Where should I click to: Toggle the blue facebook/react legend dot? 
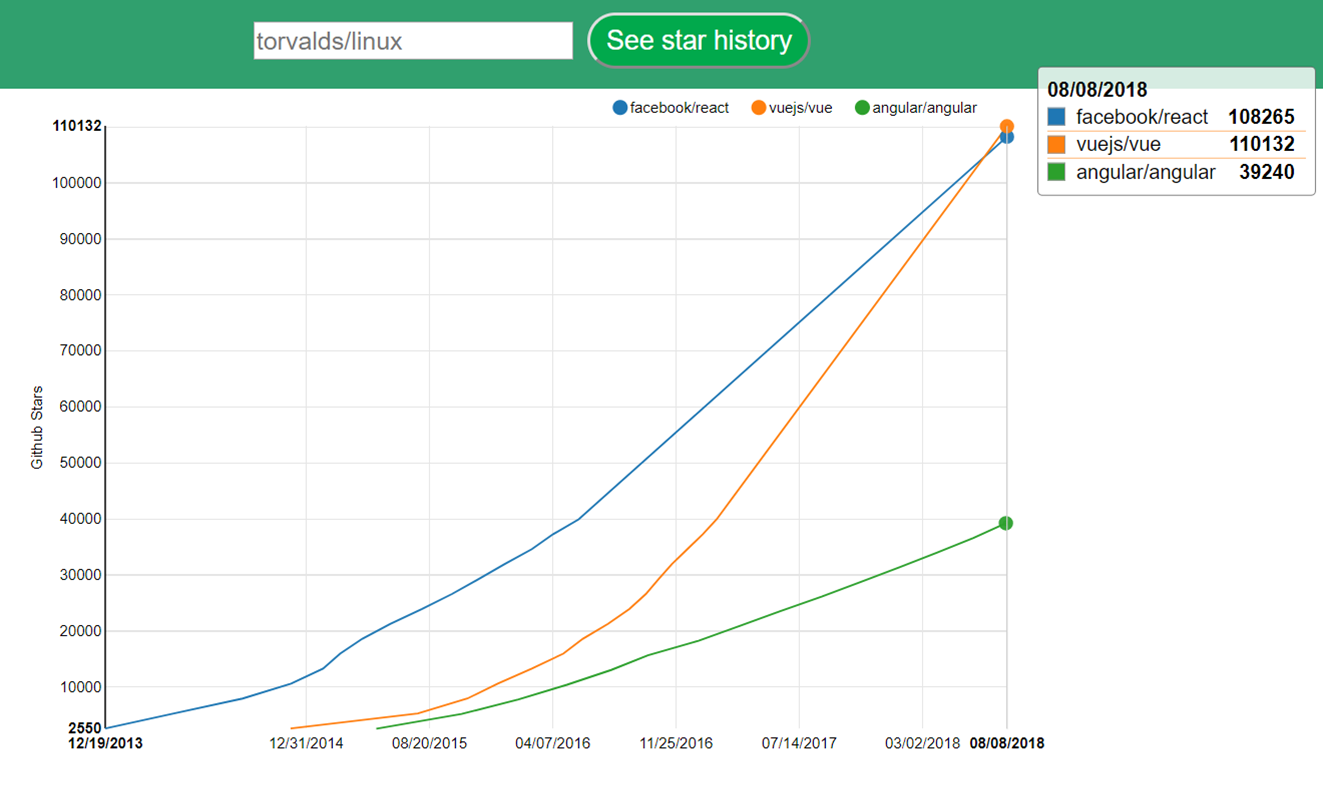(x=620, y=108)
